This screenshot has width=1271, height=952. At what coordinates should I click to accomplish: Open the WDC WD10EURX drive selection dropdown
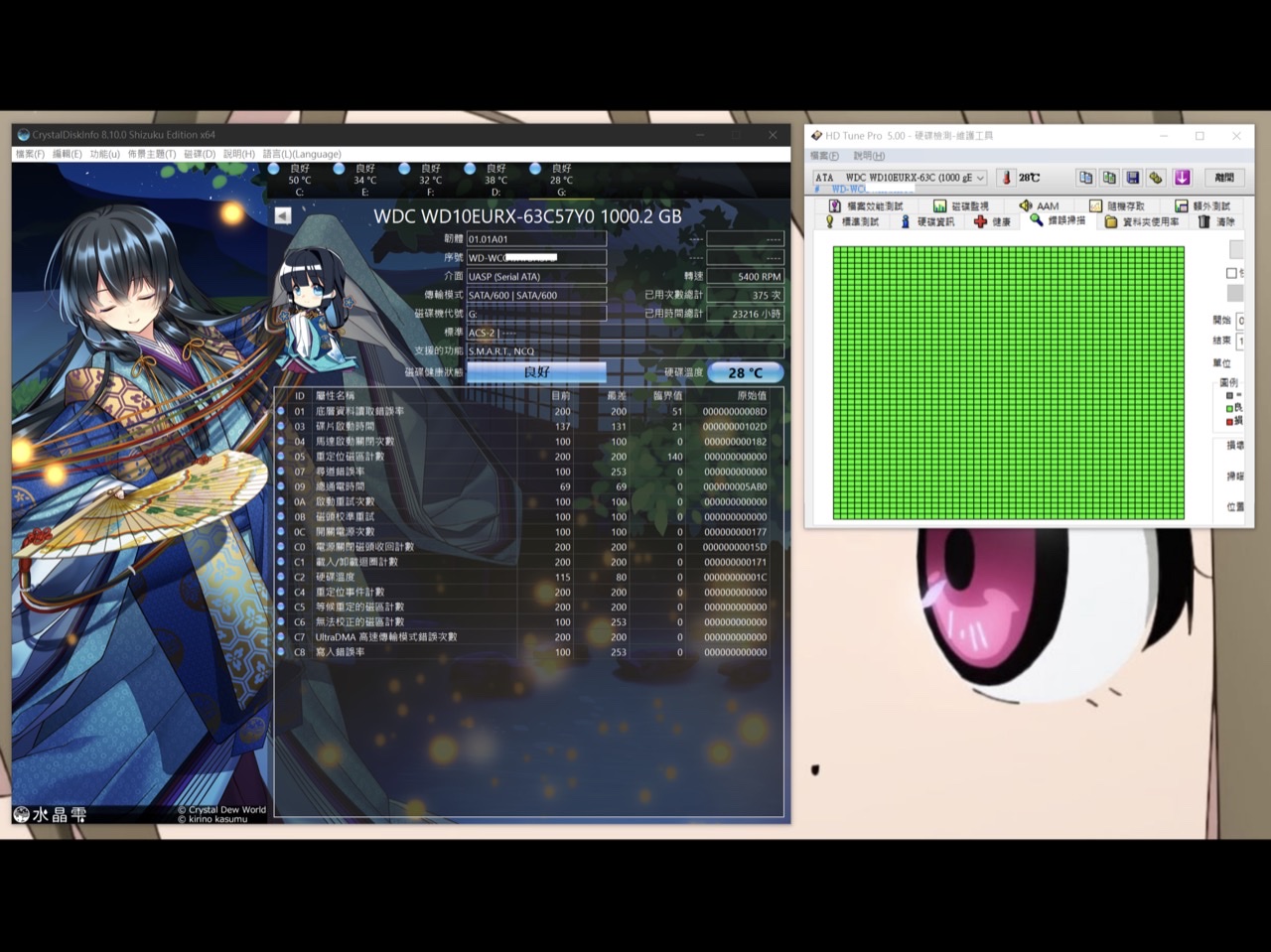pos(979,178)
